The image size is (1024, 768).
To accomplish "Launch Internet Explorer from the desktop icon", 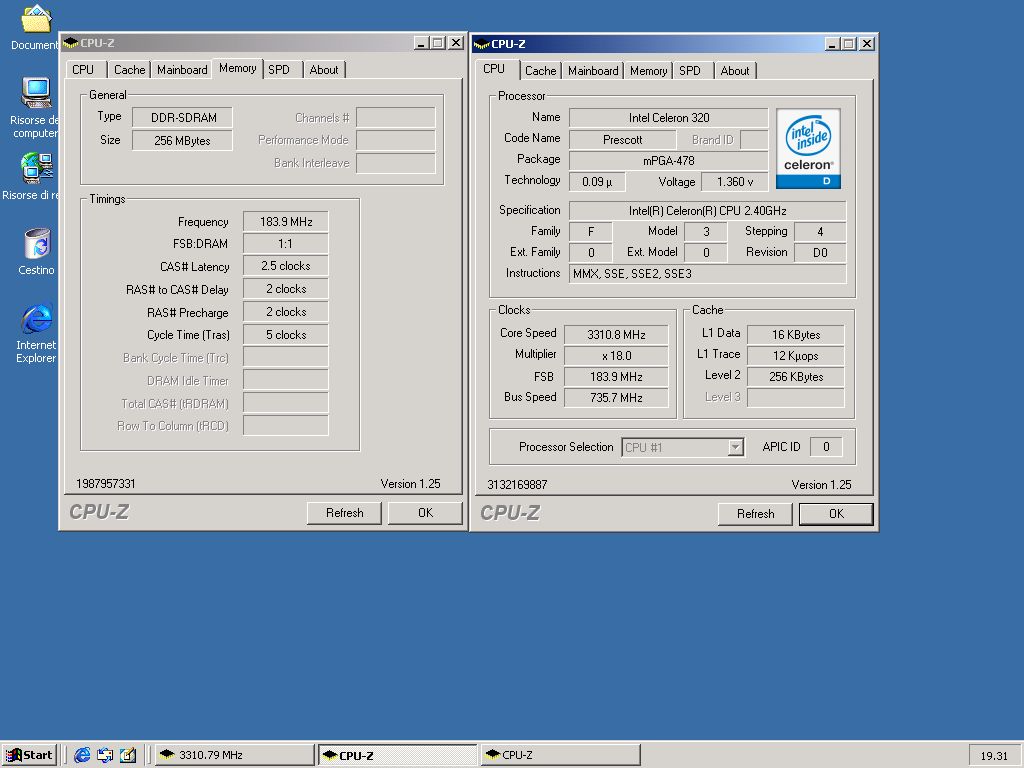I will coord(37,333).
